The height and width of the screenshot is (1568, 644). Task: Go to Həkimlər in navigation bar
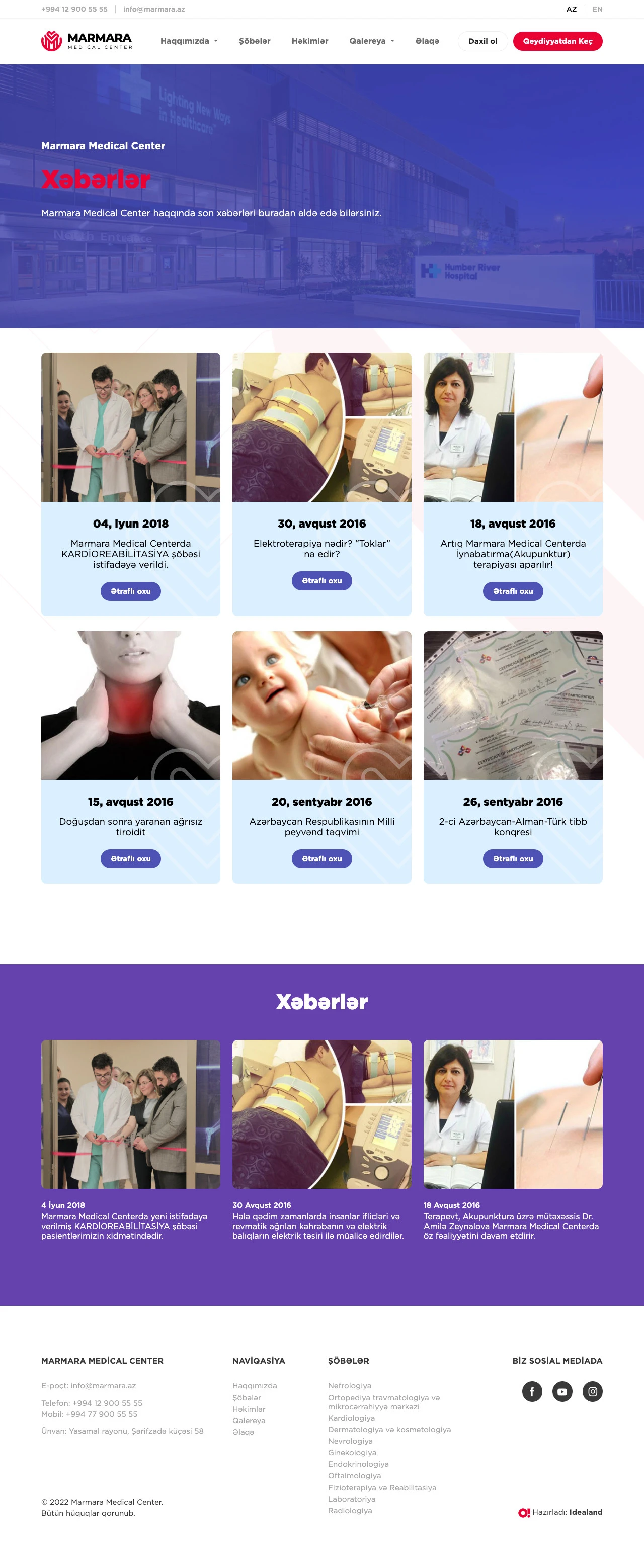[x=309, y=41]
